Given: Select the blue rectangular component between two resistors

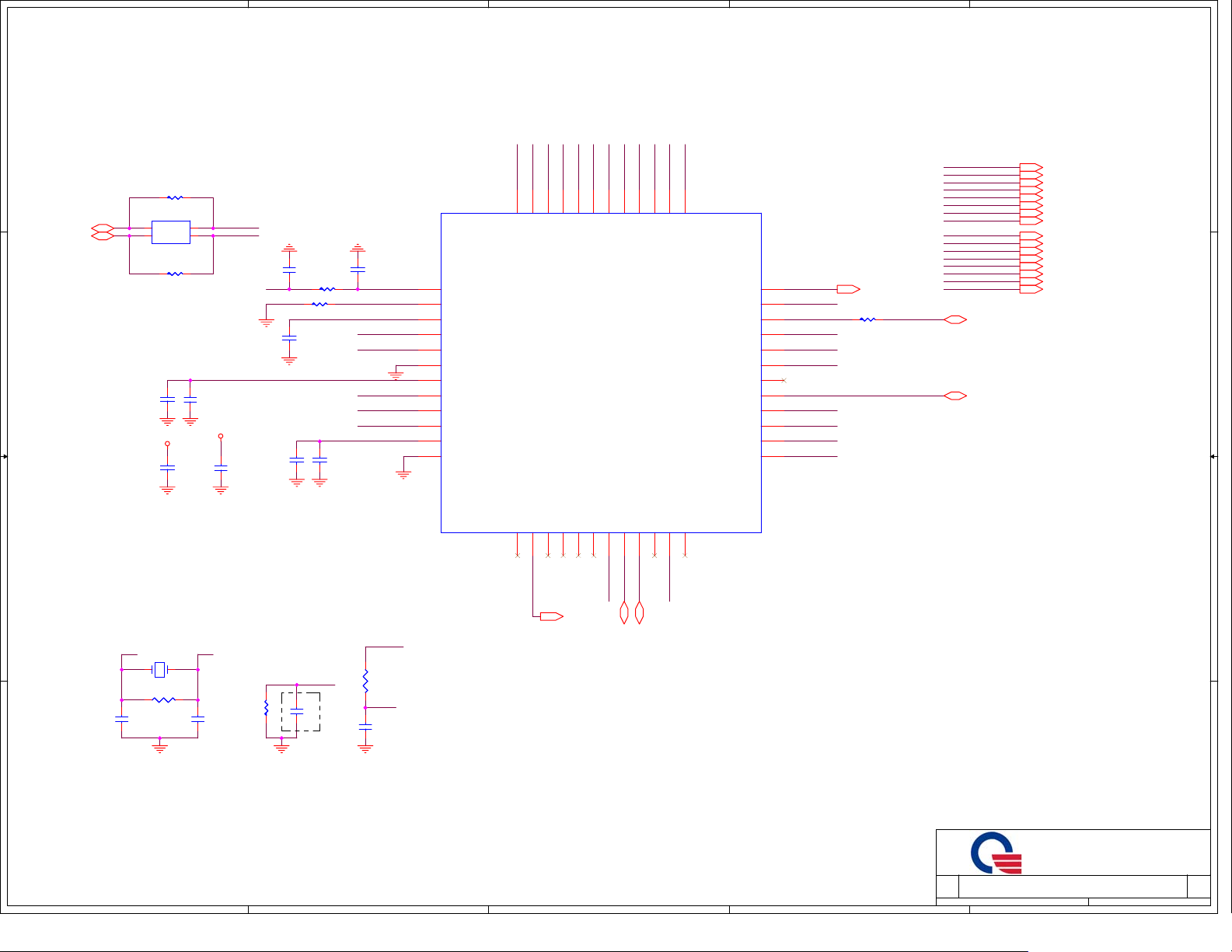Looking at the screenshot, I should (x=171, y=232).
